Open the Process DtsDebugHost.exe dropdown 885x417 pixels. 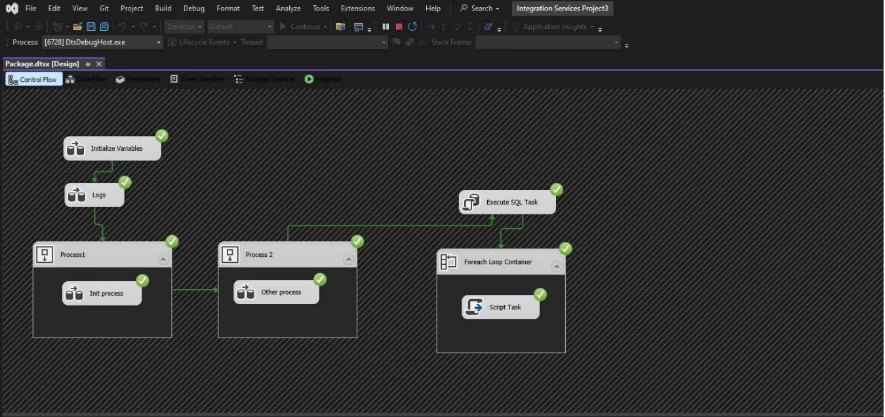[102, 42]
